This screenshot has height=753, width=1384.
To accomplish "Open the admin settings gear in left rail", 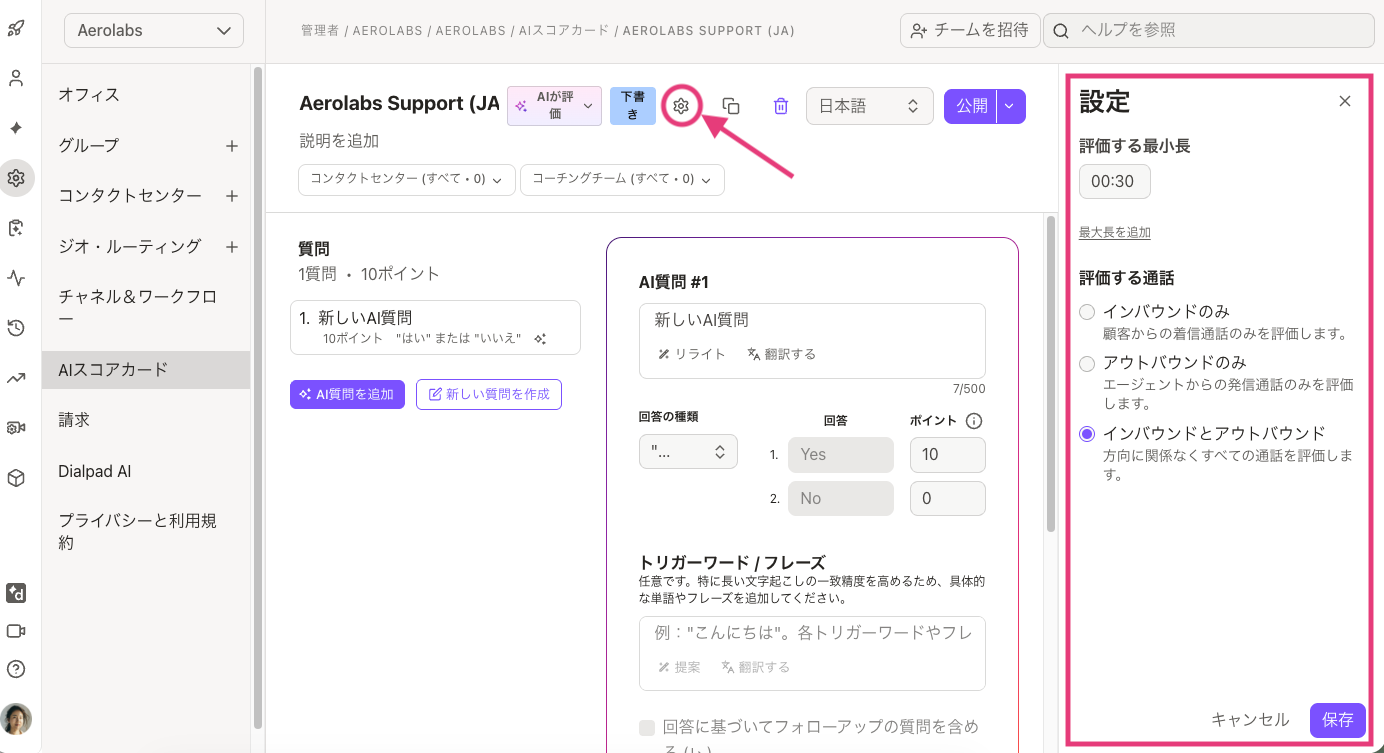I will coord(15,178).
